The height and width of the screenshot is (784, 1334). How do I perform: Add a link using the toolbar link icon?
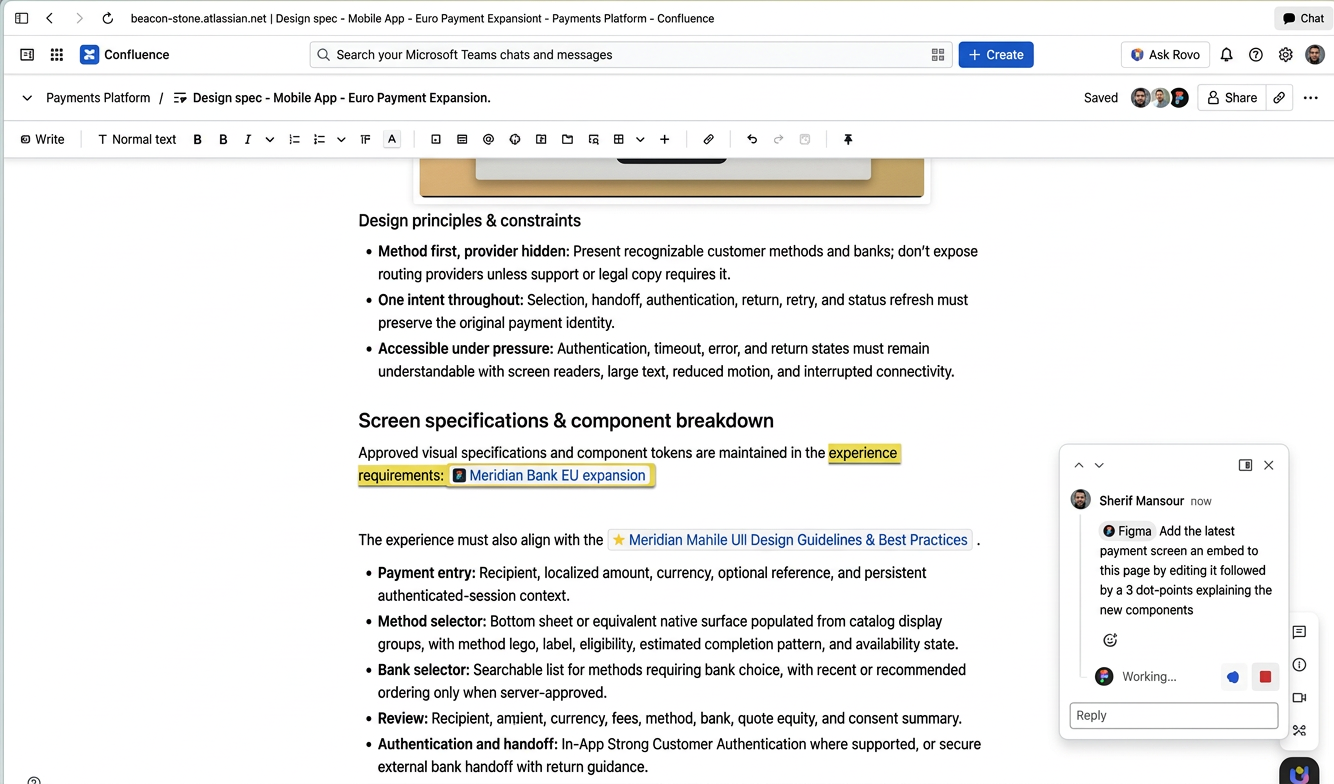coord(708,139)
